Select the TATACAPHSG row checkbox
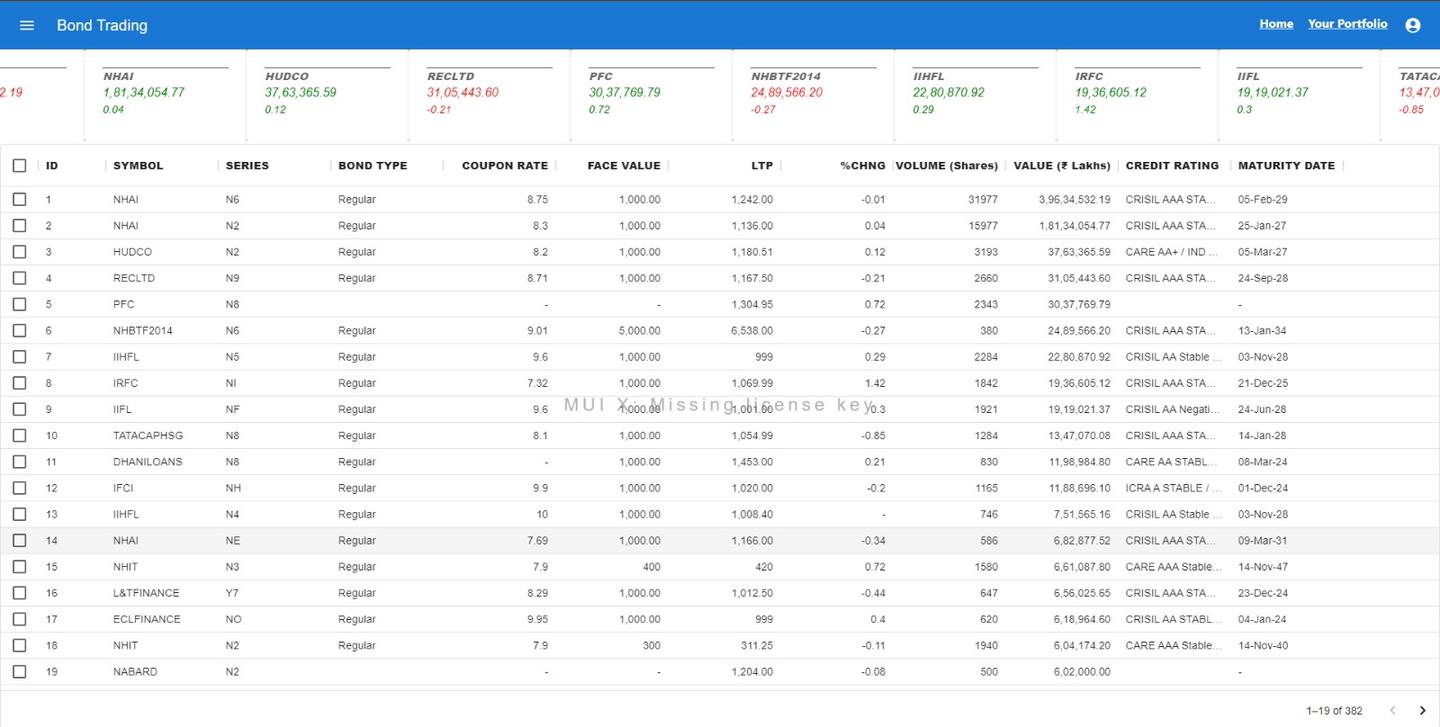The width and height of the screenshot is (1440, 727). click(x=20, y=435)
